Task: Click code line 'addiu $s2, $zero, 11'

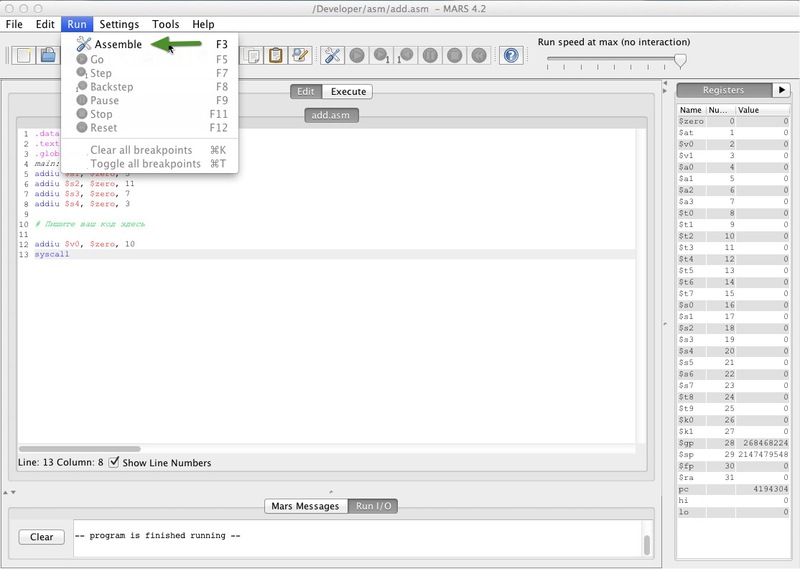Action: tap(85, 184)
